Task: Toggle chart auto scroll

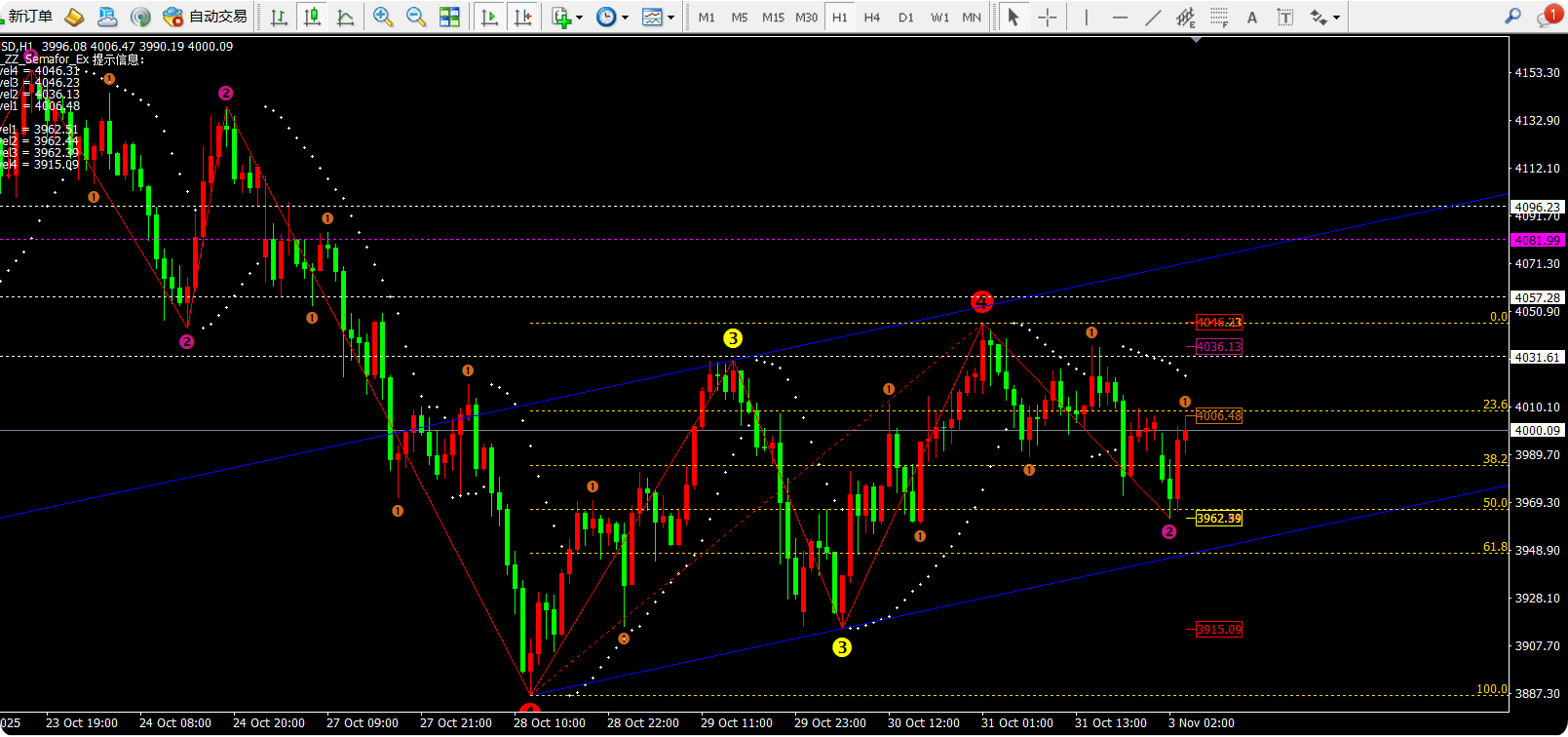Action: [x=489, y=17]
